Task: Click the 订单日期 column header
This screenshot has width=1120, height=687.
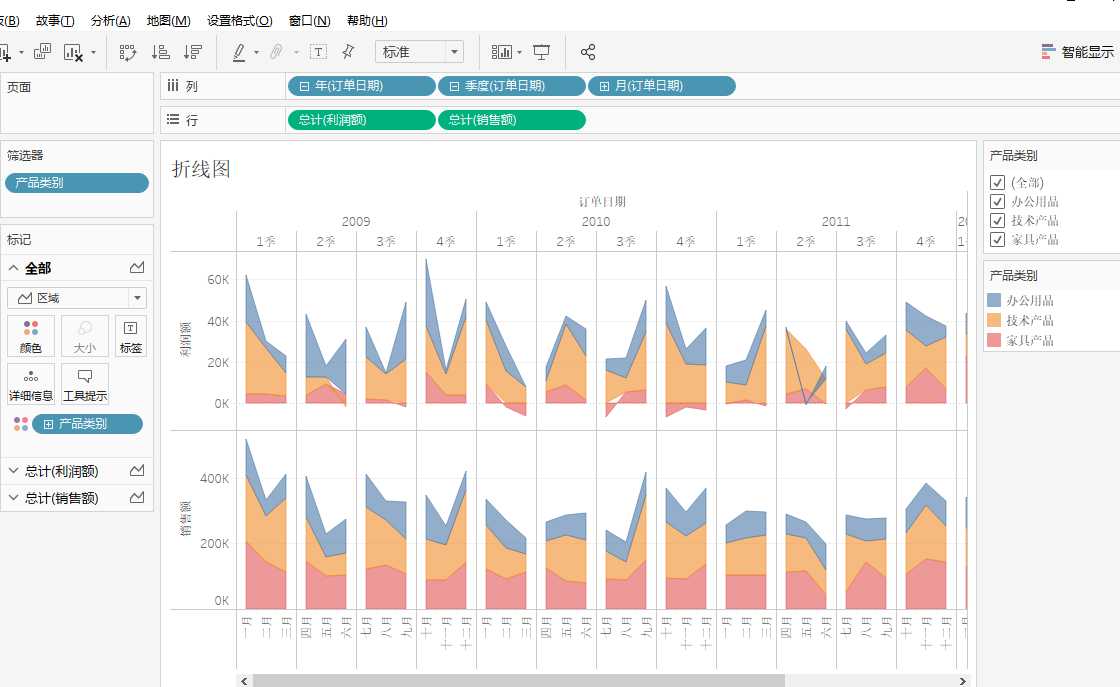Action: point(602,202)
